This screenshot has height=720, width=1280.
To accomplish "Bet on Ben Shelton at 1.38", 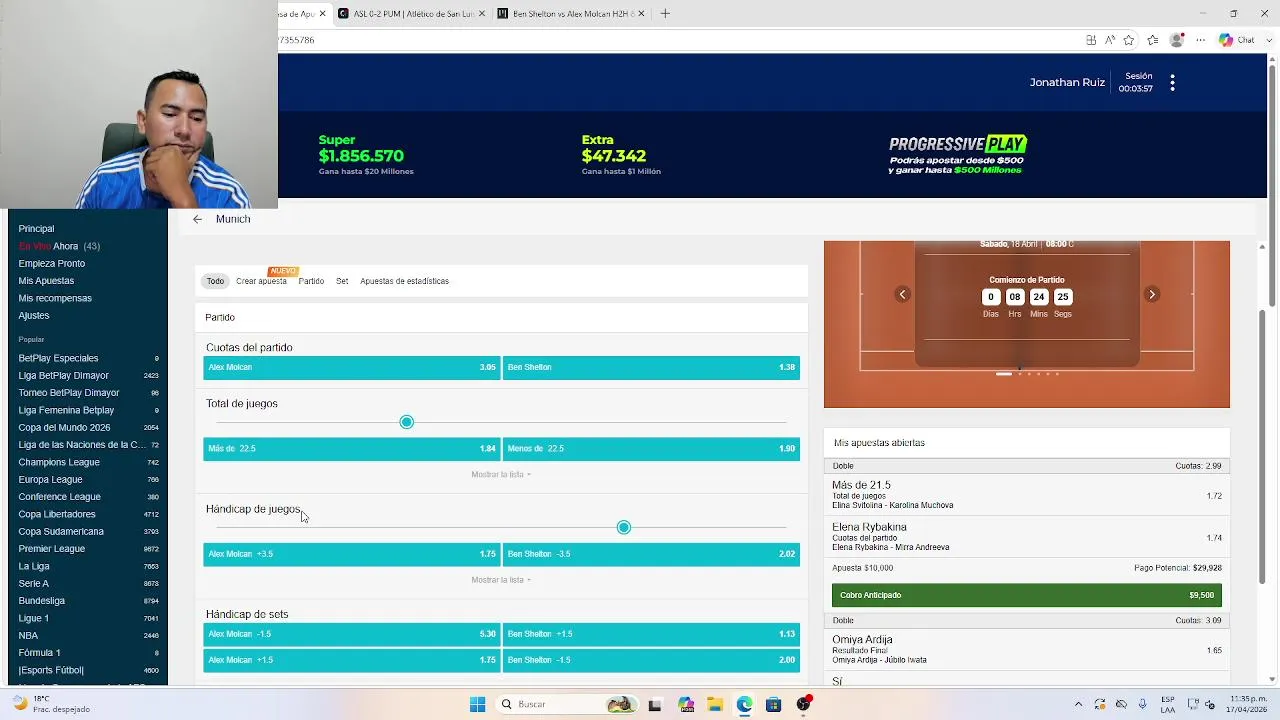I will click(x=651, y=367).
